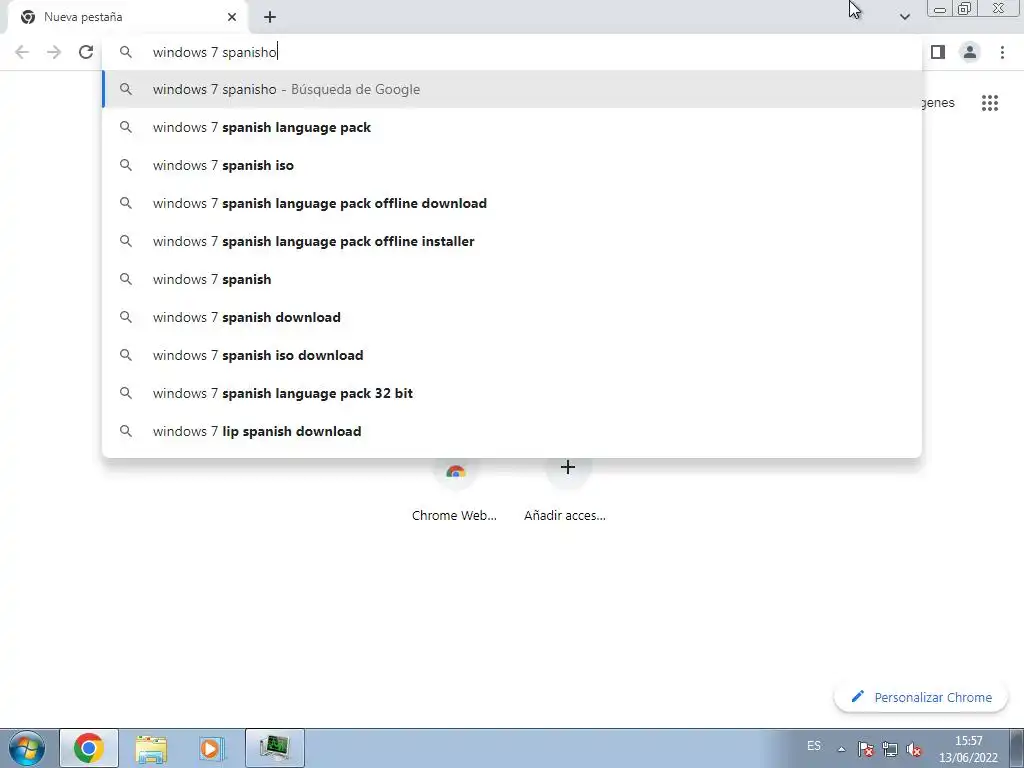Click the ES language indicator
Screen dimensions: 1024x768
(814, 746)
